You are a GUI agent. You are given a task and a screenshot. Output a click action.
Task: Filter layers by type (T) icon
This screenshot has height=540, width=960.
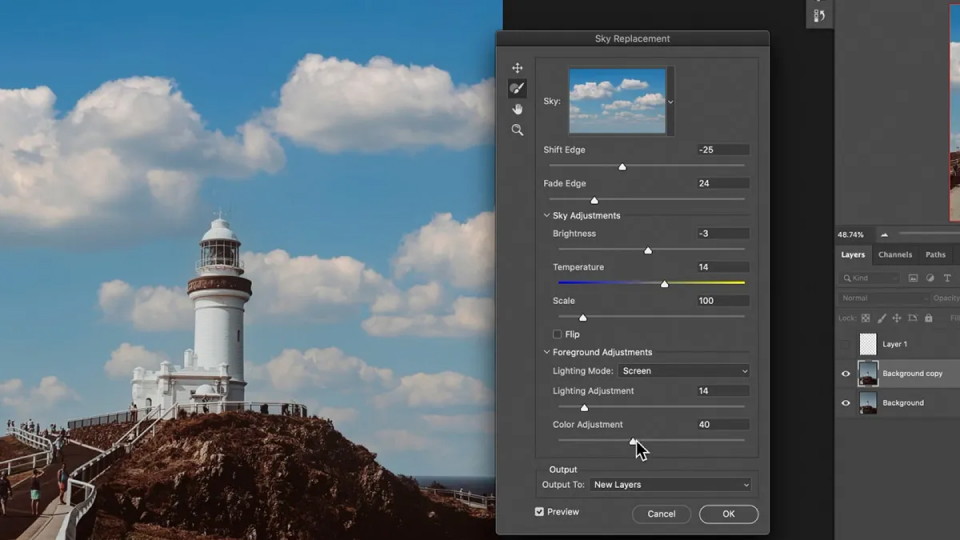pyautogui.click(x=947, y=278)
